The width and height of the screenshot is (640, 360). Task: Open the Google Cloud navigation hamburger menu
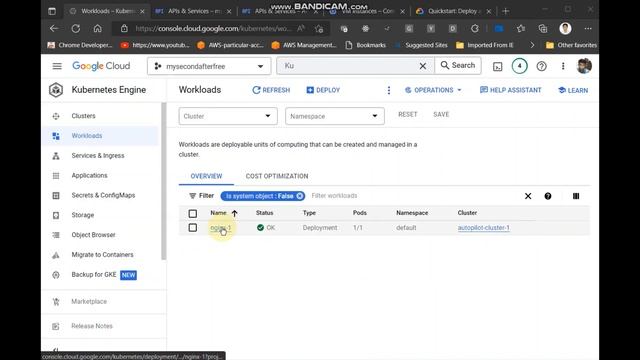57,66
